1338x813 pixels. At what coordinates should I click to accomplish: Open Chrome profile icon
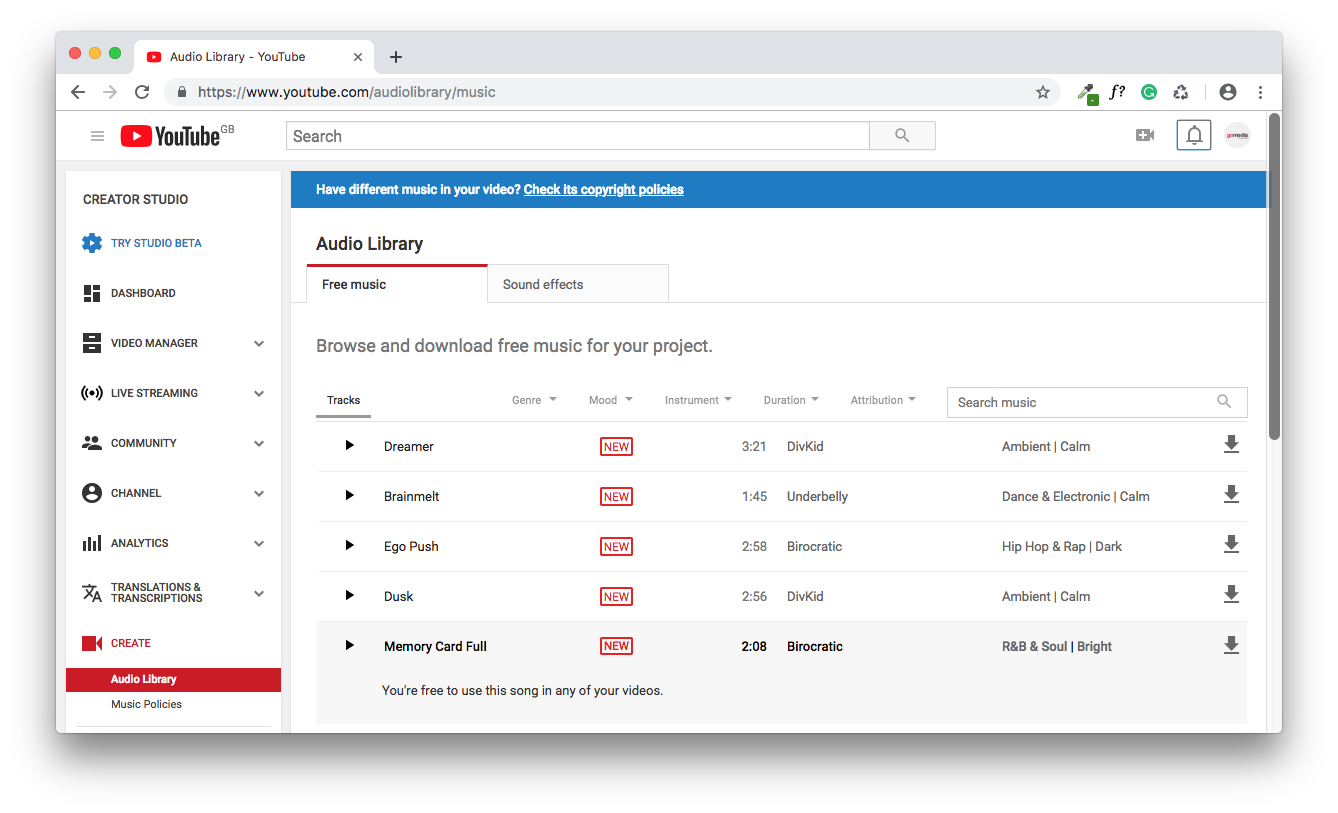[x=1228, y=92]
